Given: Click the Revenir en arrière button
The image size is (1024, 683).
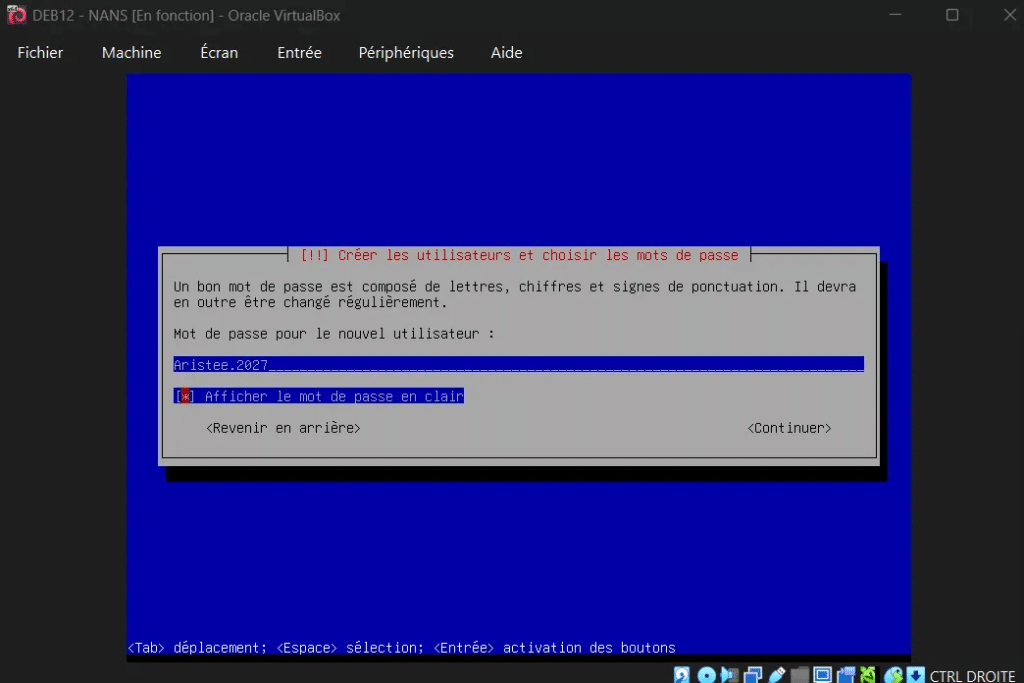Looking at the screenshot, I should click(x=283, y=428).
